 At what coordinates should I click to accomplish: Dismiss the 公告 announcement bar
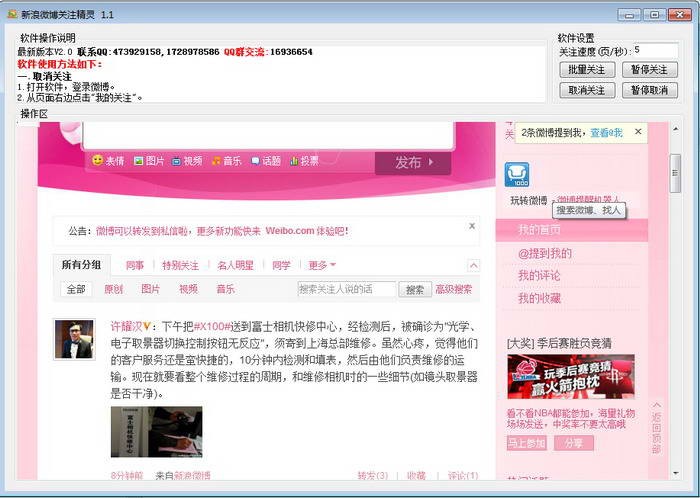(472, 226)
